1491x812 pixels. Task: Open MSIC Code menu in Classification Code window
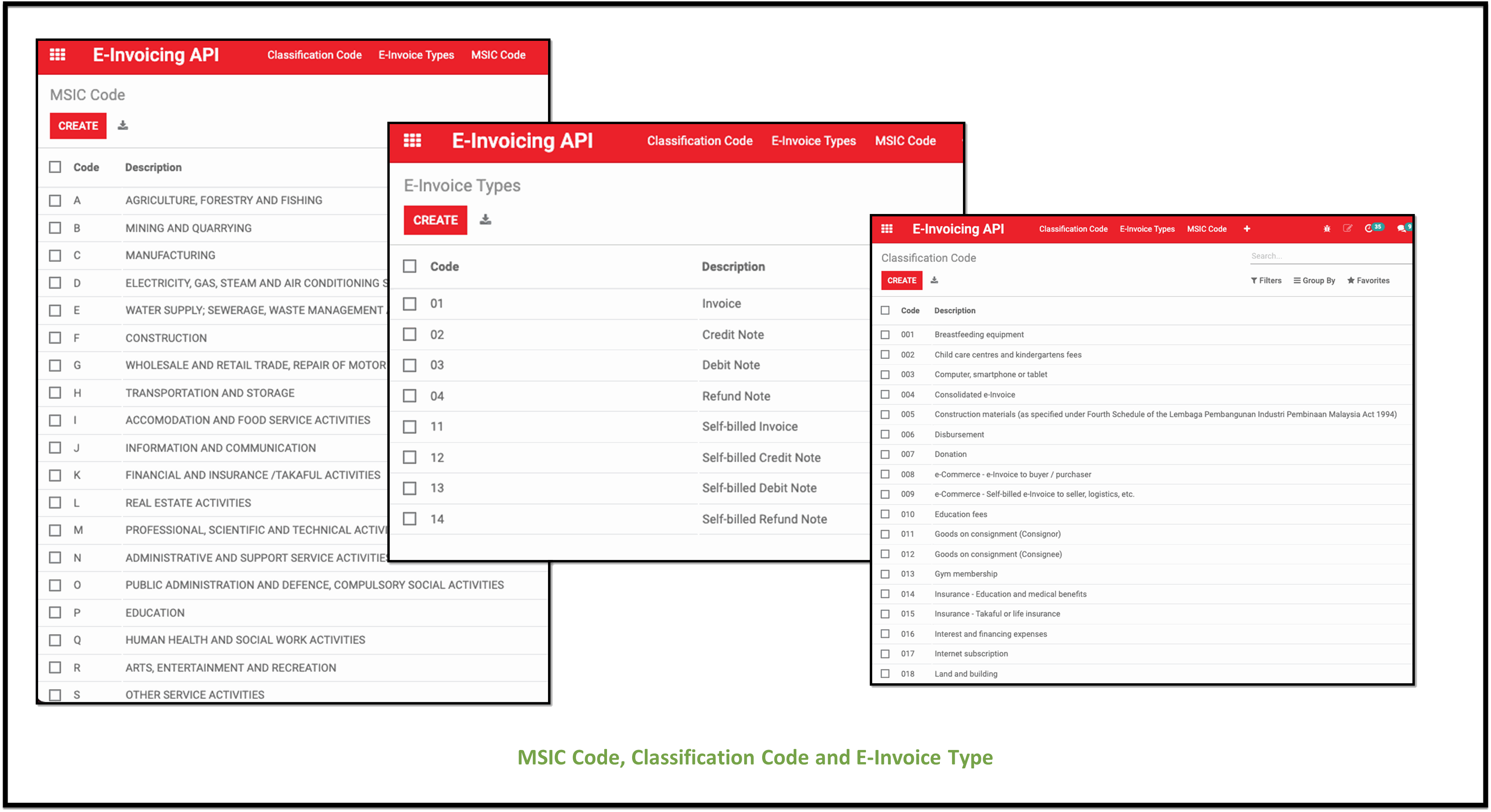click(1207, 229)
